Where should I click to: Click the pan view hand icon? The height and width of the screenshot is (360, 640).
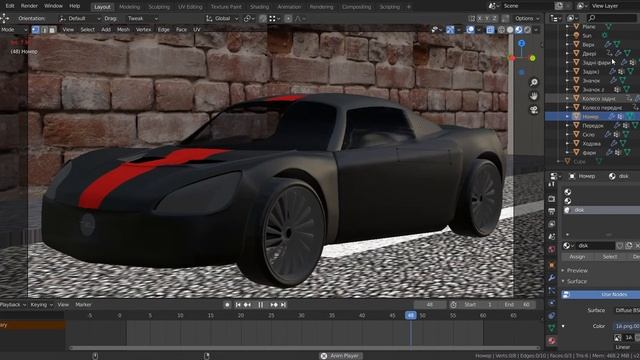[534, 96]
